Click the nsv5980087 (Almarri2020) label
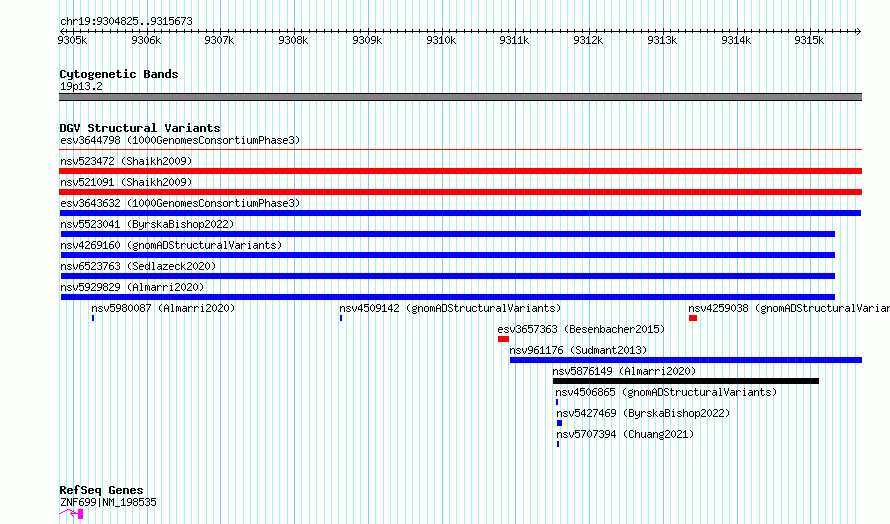Screen dimensions: 890x524 [163, 308]
